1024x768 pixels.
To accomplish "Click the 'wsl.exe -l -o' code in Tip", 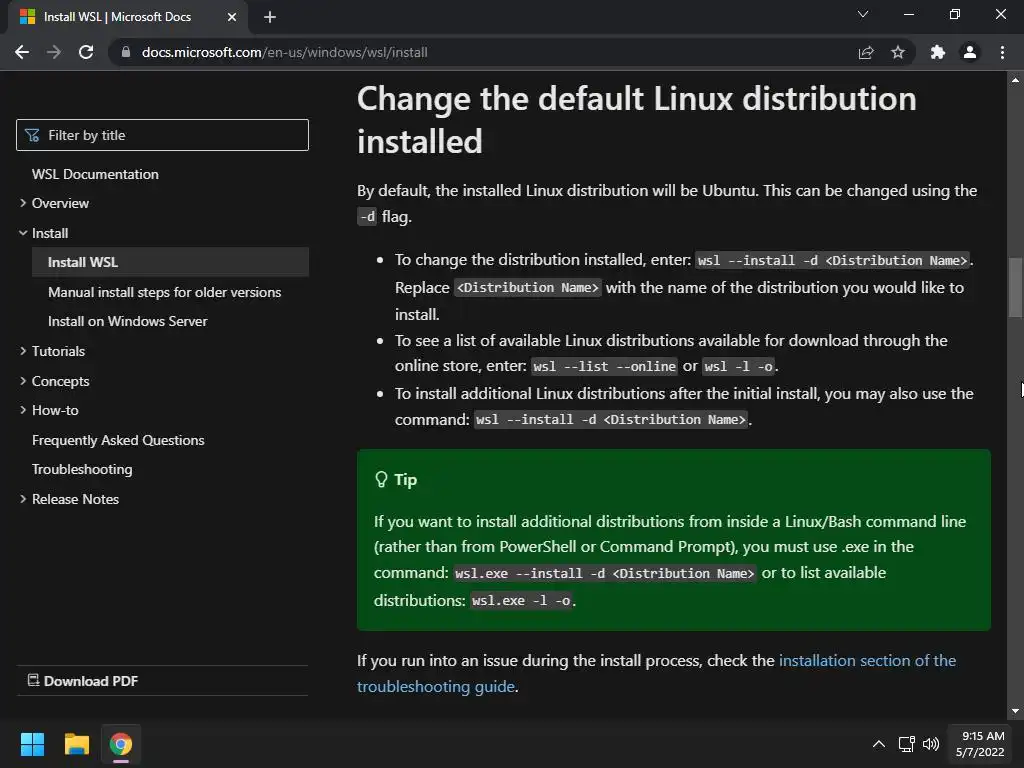I will pos(521,600).
